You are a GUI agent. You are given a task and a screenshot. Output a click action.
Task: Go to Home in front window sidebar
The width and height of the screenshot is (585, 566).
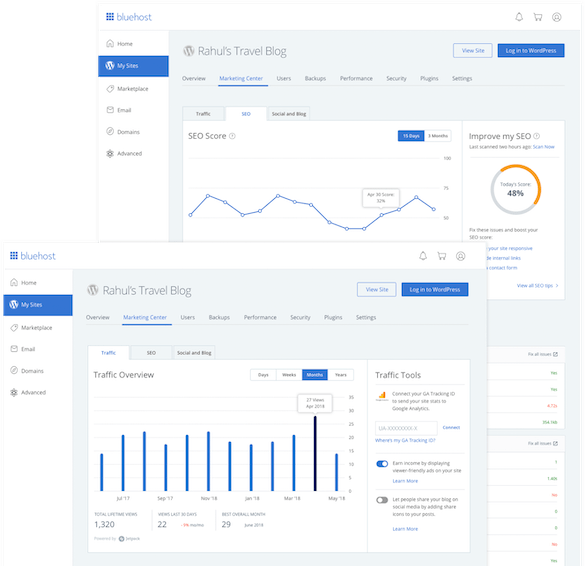(24, 282)
